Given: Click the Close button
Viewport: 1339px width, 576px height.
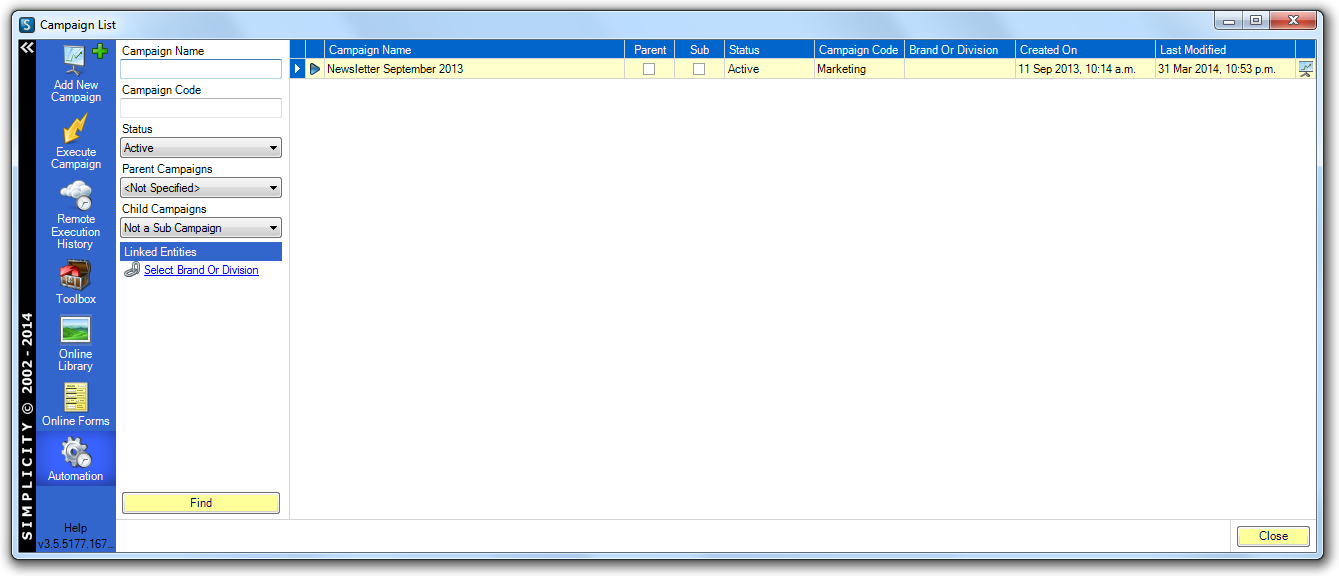Looking at the screenshot, I should [x=1273, y=536].
